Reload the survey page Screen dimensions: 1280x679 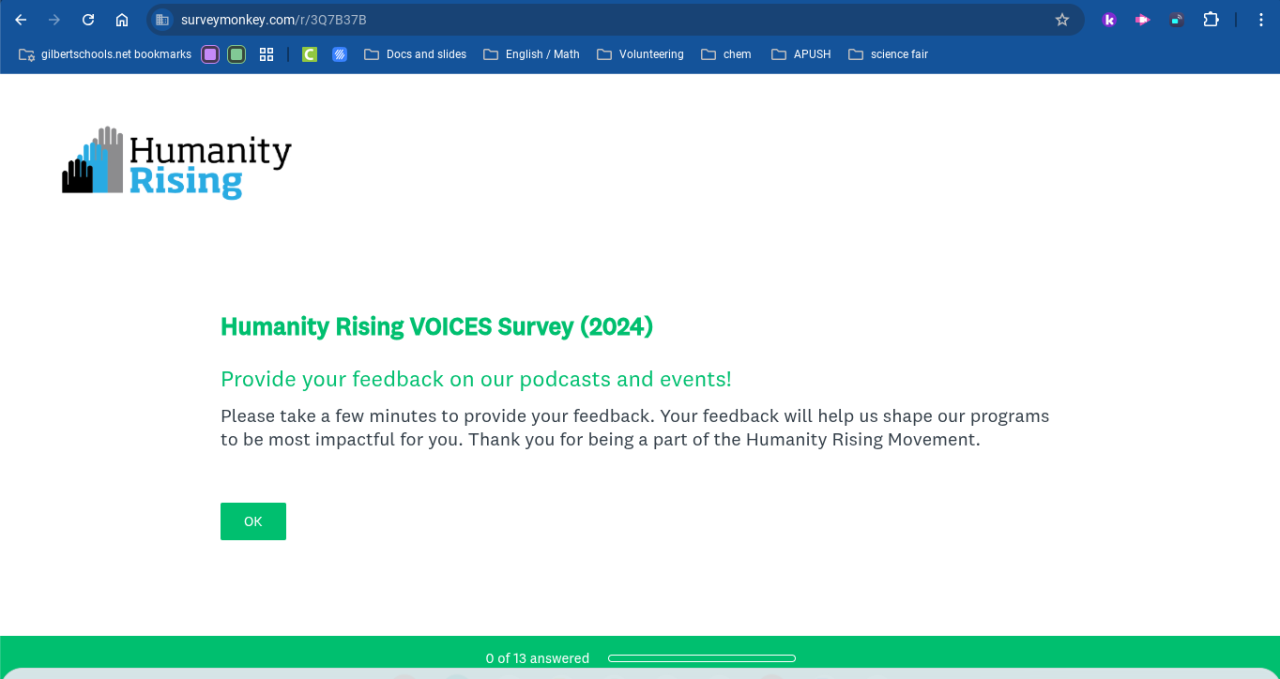point(88,20)
